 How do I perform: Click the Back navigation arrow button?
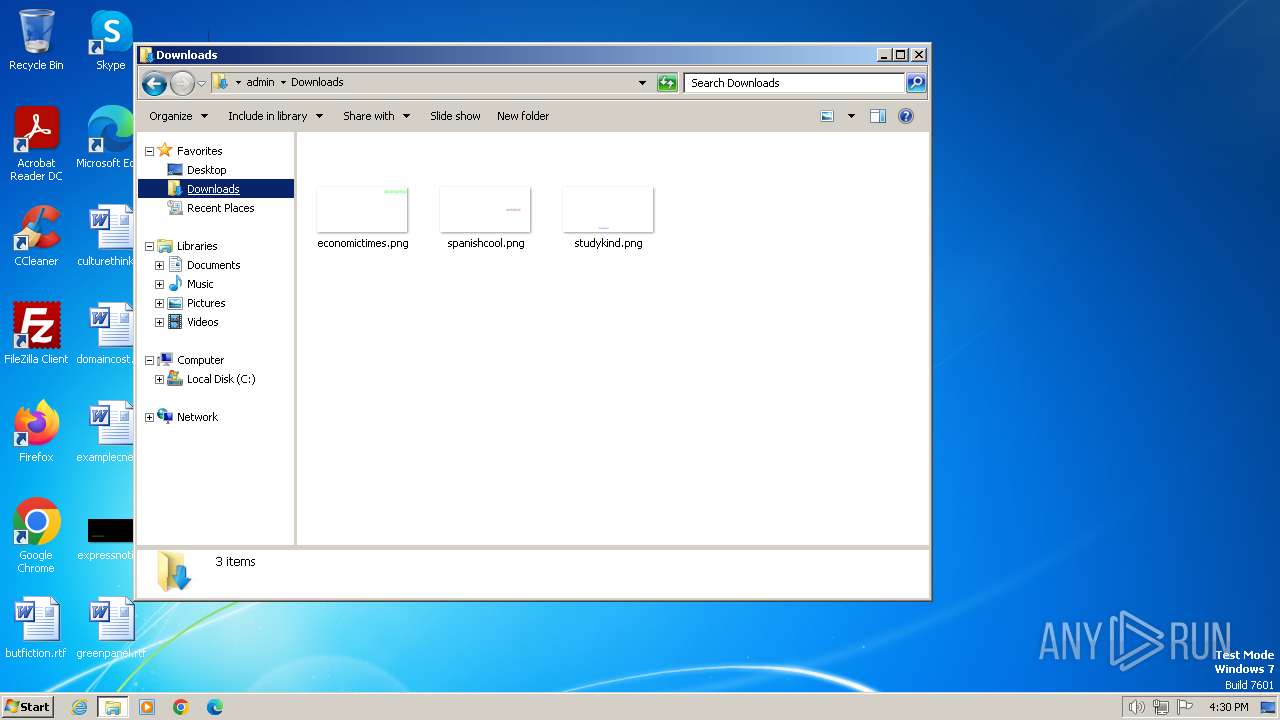[x=154, y=83]
